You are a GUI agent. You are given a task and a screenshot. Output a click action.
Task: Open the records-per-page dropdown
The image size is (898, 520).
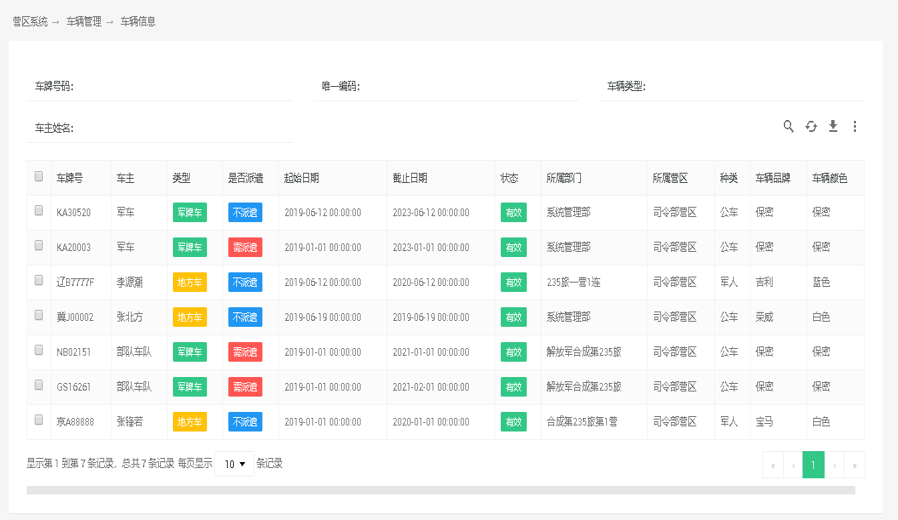(x=235, y=464)
